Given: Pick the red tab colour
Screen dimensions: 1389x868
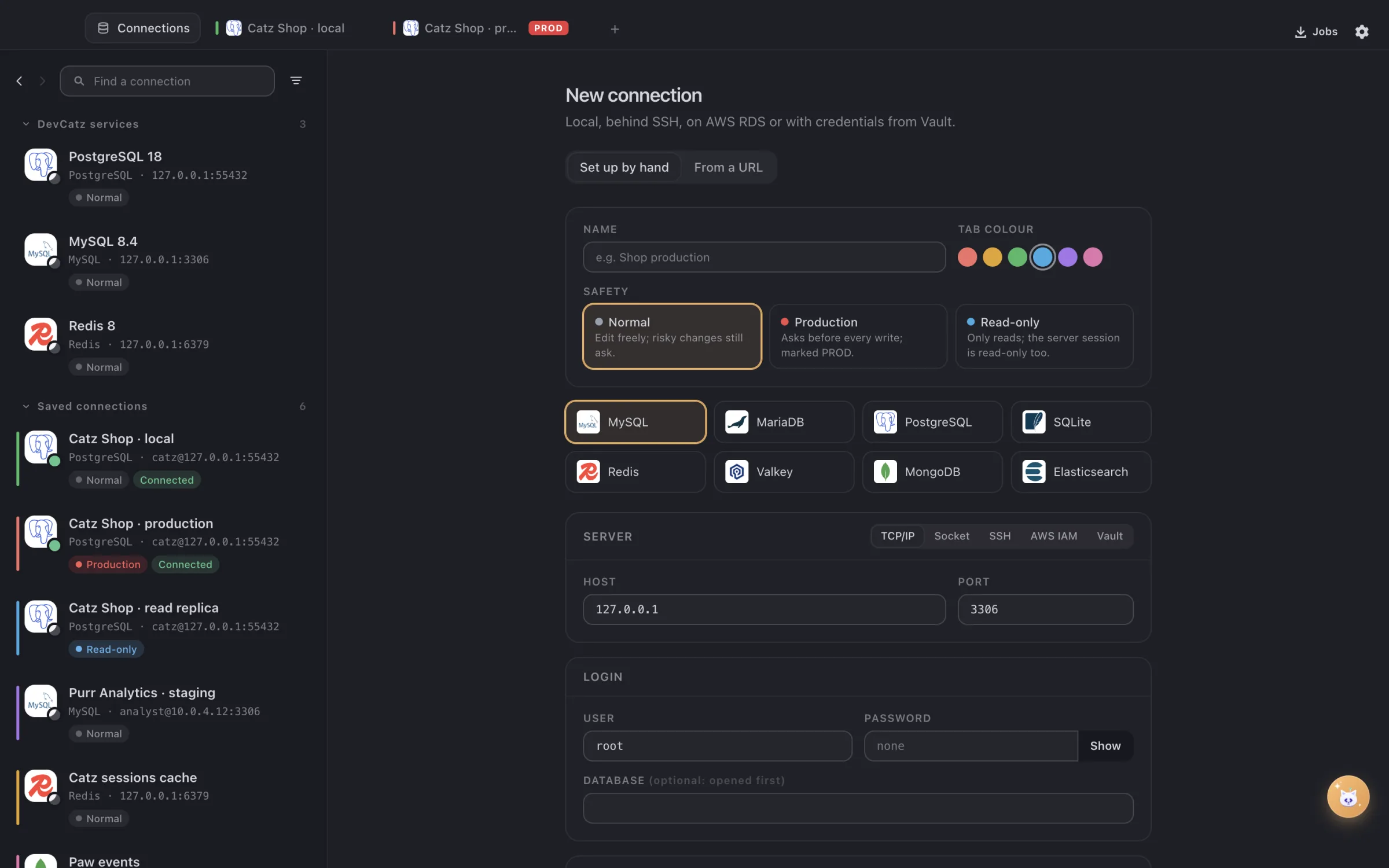Looking at the screenshot, I should 967,257.
